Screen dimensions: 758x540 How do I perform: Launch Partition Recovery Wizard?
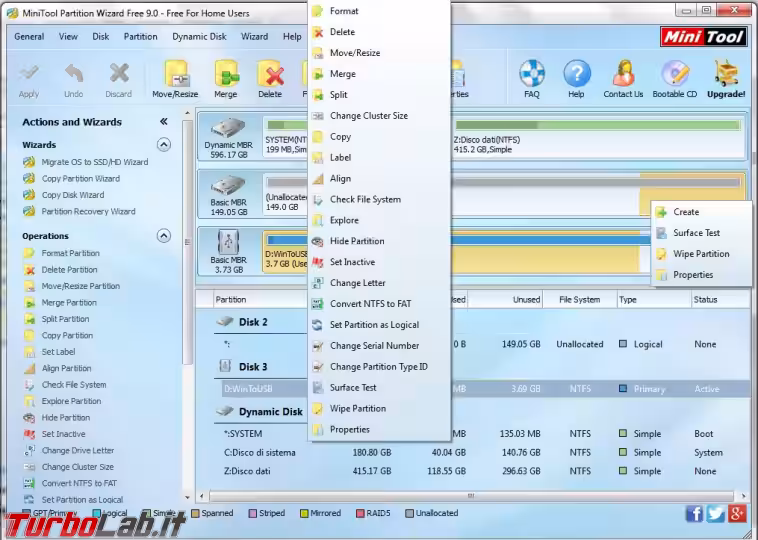click(x=79, y=211)
